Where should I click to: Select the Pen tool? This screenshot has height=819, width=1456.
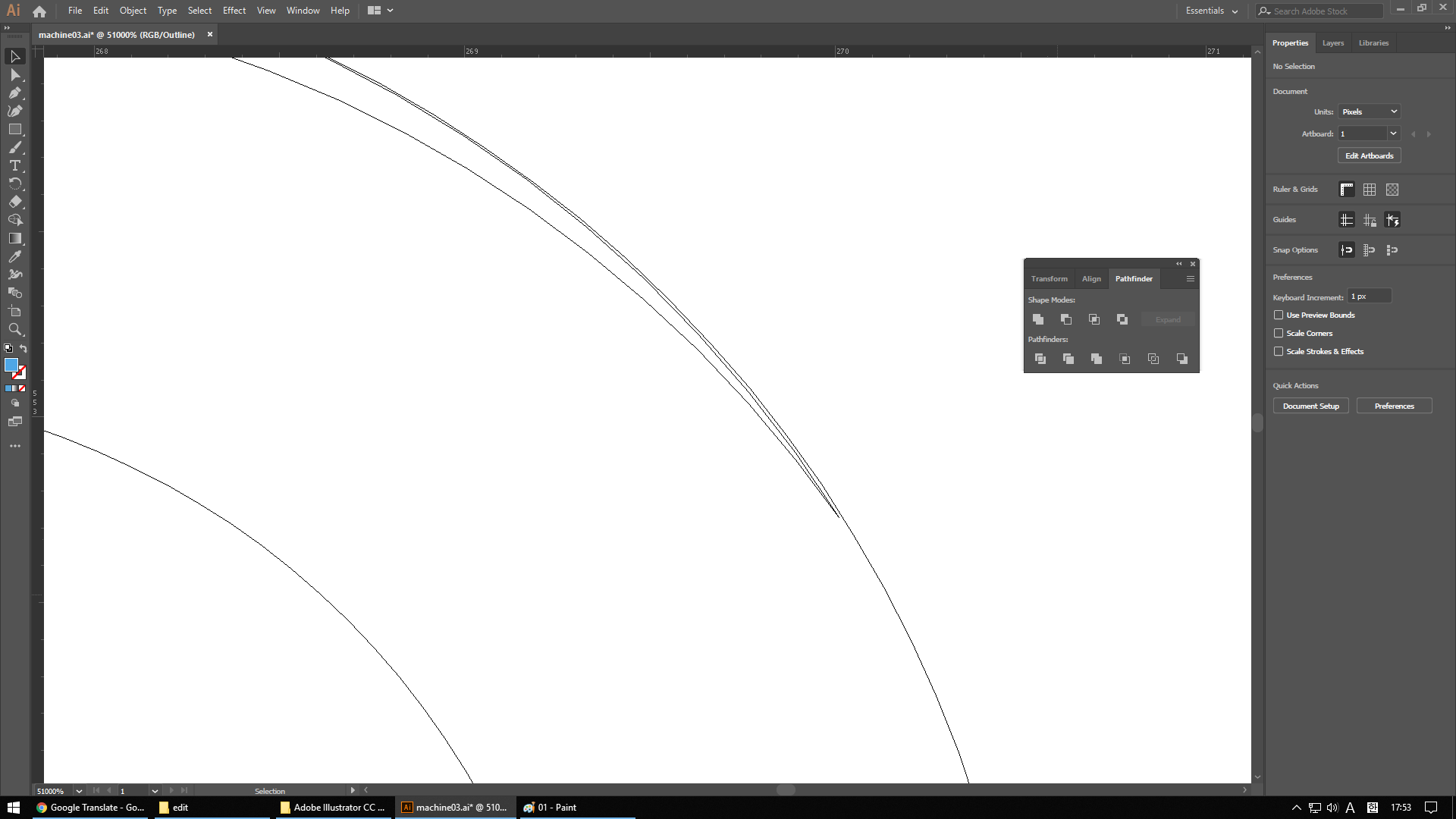[15, 93]
